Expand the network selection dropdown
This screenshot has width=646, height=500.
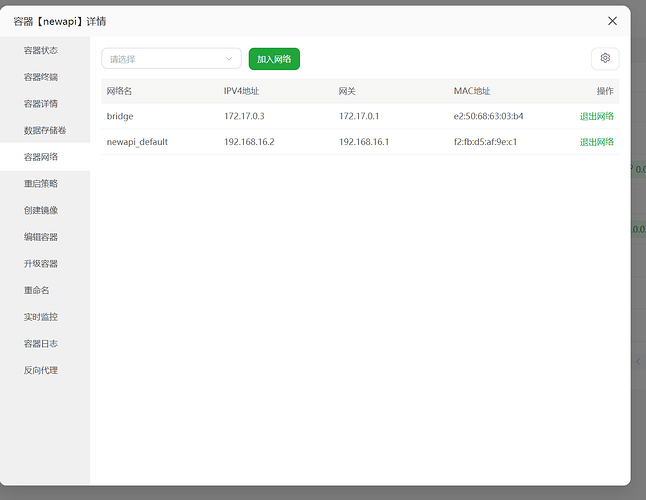(x=171, y=59)
